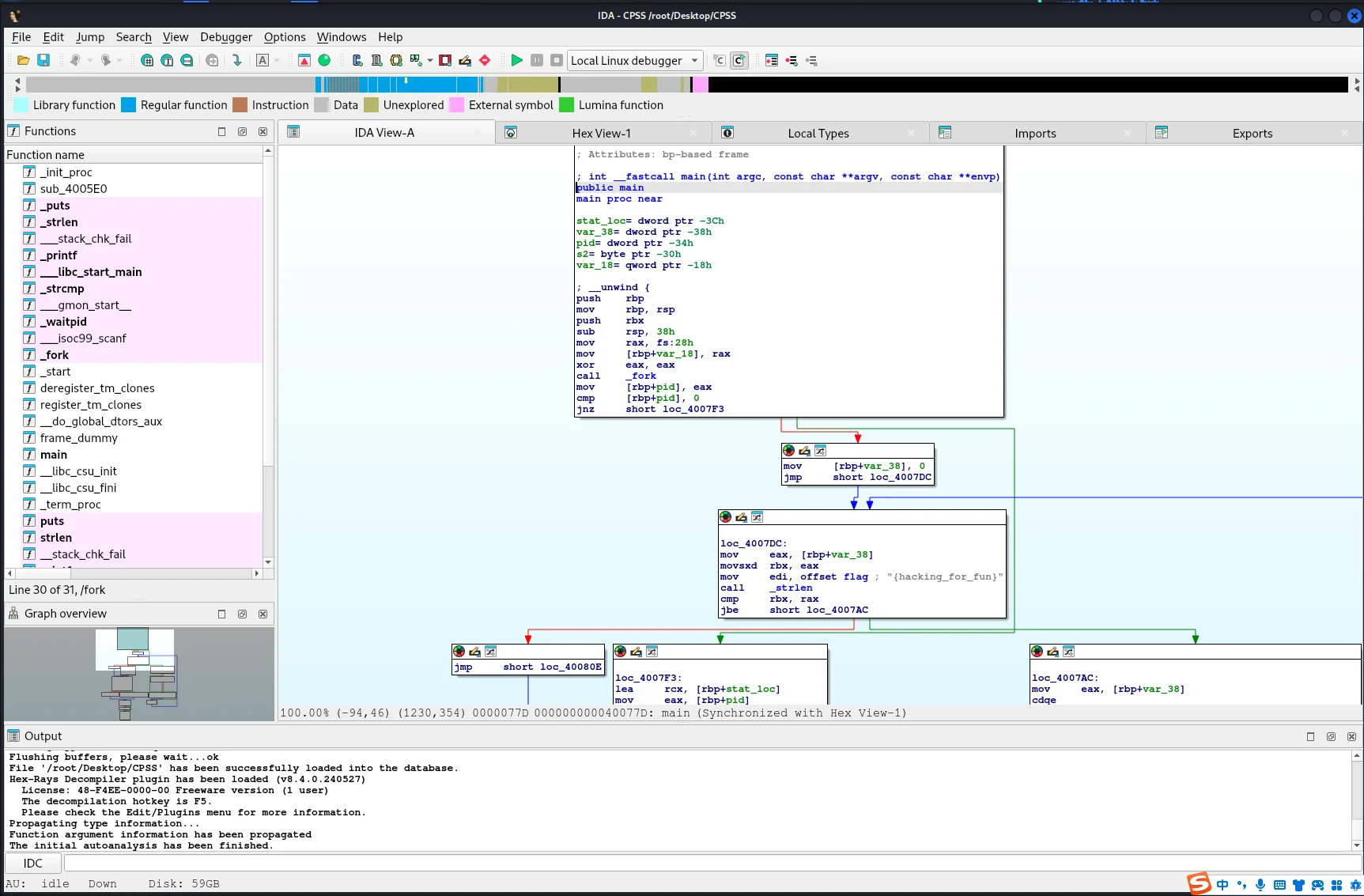The width and height of the screenshot is (1364, 896).
Task: Open the Debugger menu
Action: (x=225, y=37)
